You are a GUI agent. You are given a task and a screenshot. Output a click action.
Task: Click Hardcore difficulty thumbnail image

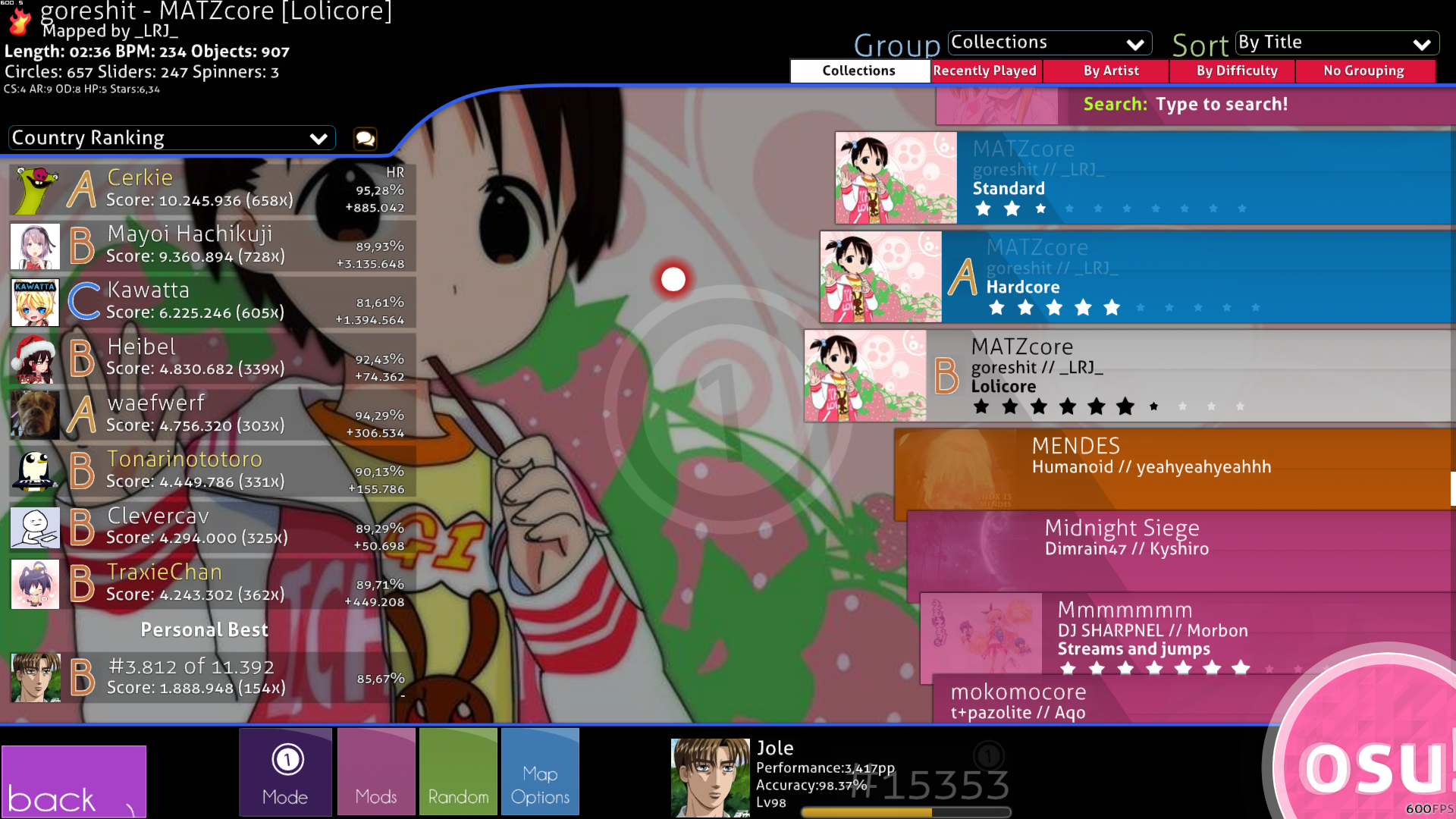click(x=880, y=277)
